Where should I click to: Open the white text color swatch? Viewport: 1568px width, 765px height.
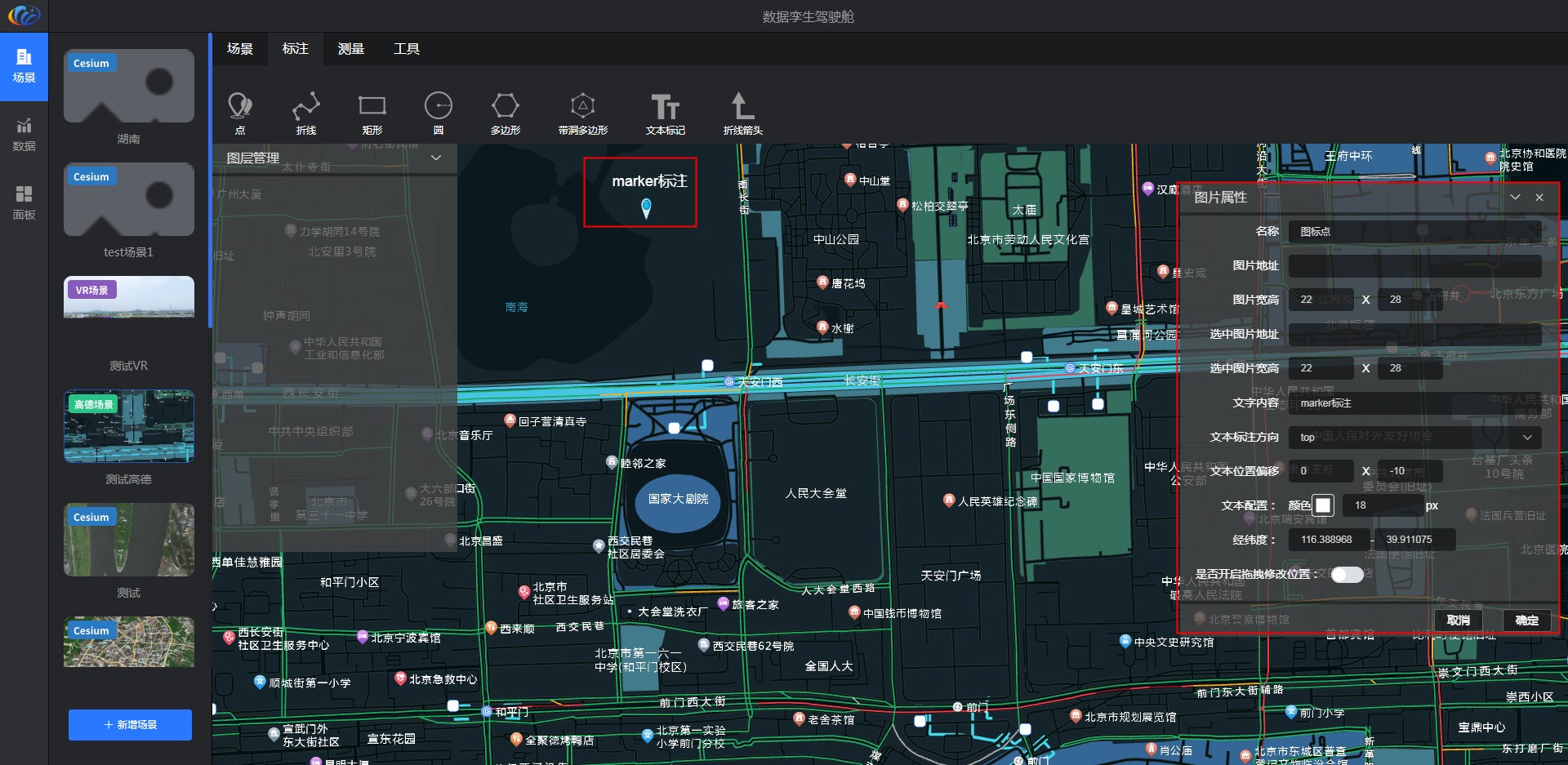pyautogui.click(x=1323, y=505)
